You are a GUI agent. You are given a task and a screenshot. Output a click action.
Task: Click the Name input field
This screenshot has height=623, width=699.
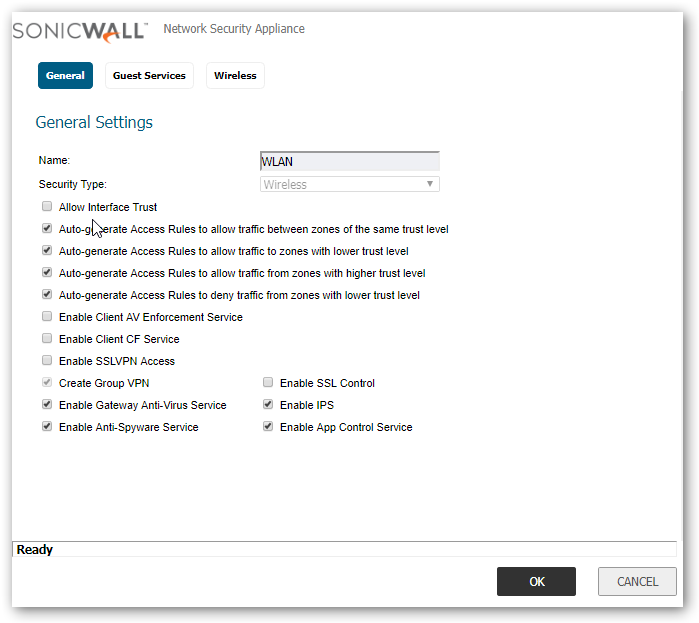349,162
